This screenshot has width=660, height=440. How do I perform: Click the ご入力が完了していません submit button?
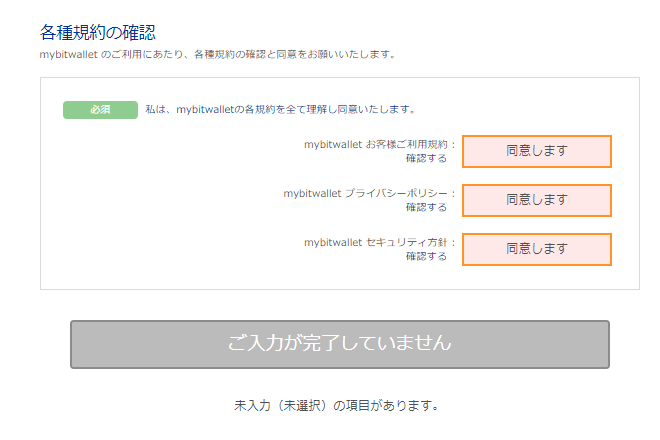[340, 344]
